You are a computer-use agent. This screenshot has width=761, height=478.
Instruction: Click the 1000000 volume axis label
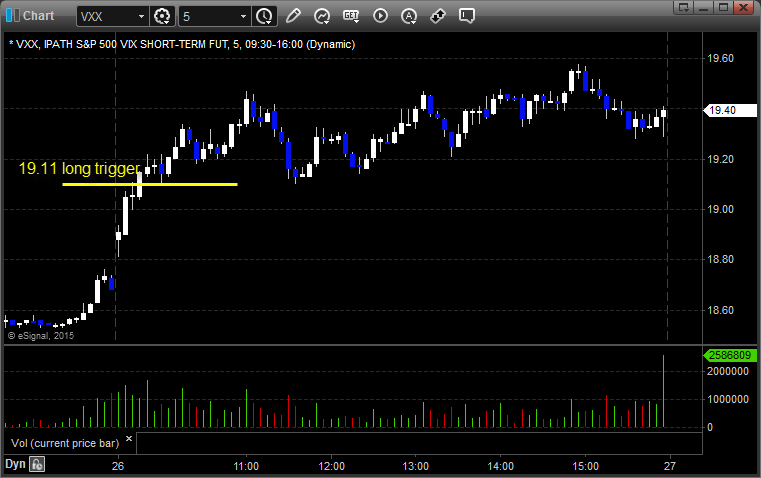[x=728, y=399]
